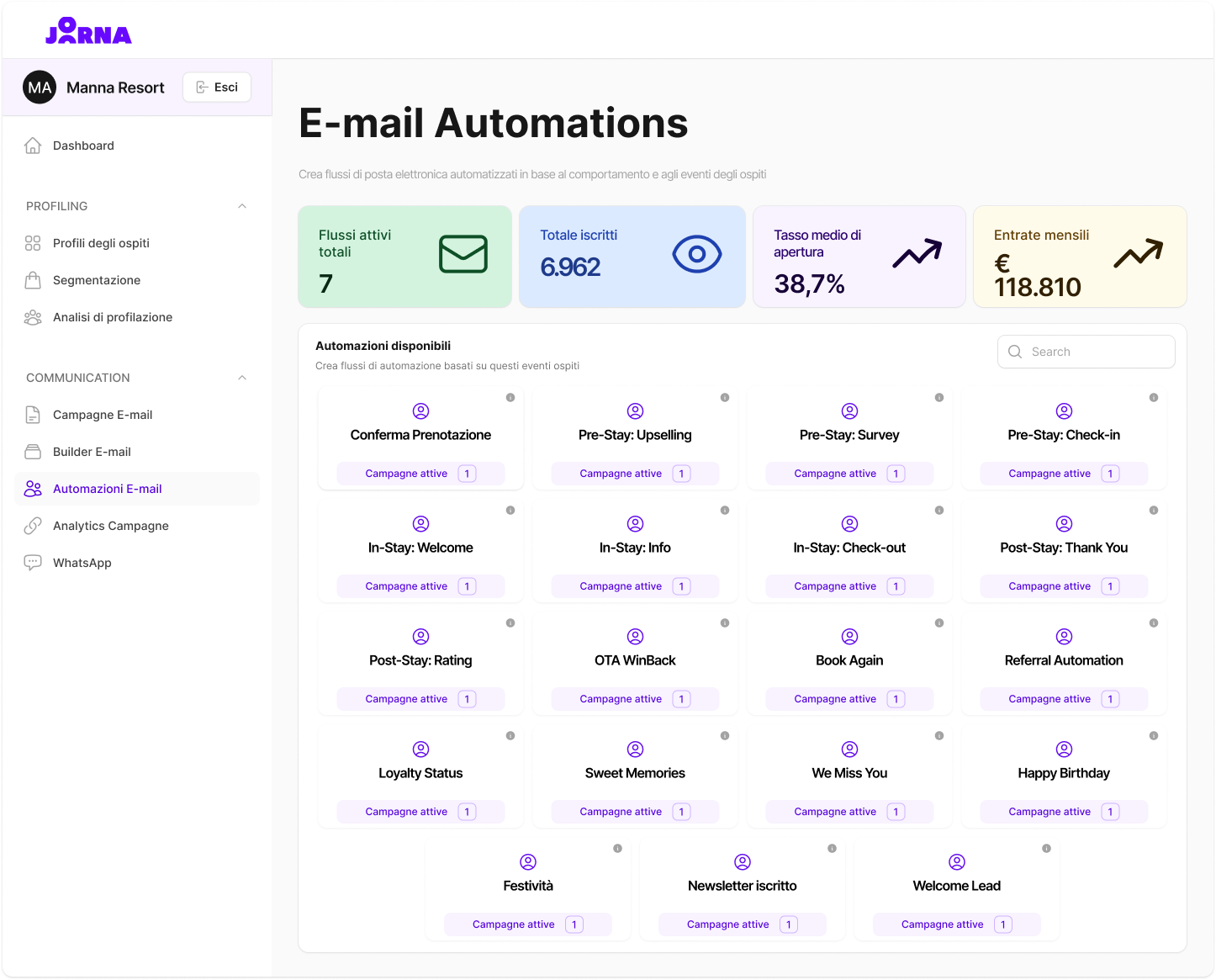Click the eye icon on Totale iscritti card
This screenshot has height=980, width=1216.
[696, 254]
